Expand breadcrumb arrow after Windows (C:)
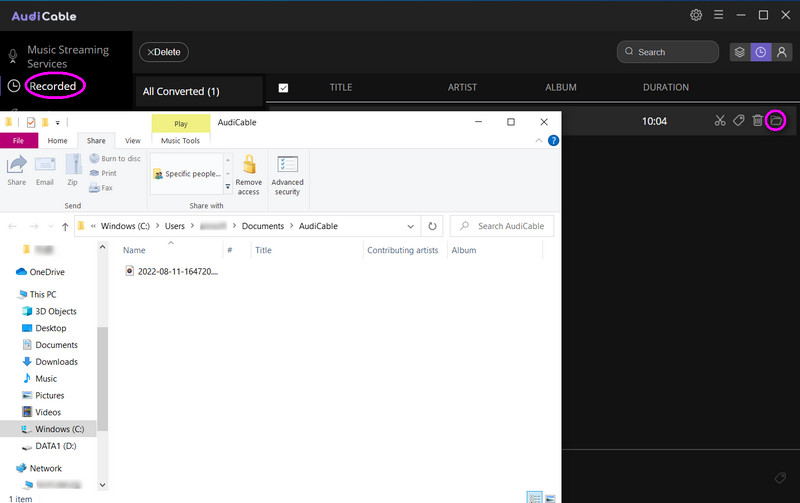The width and height of the screenshot is (800, 503). point(157,226)
